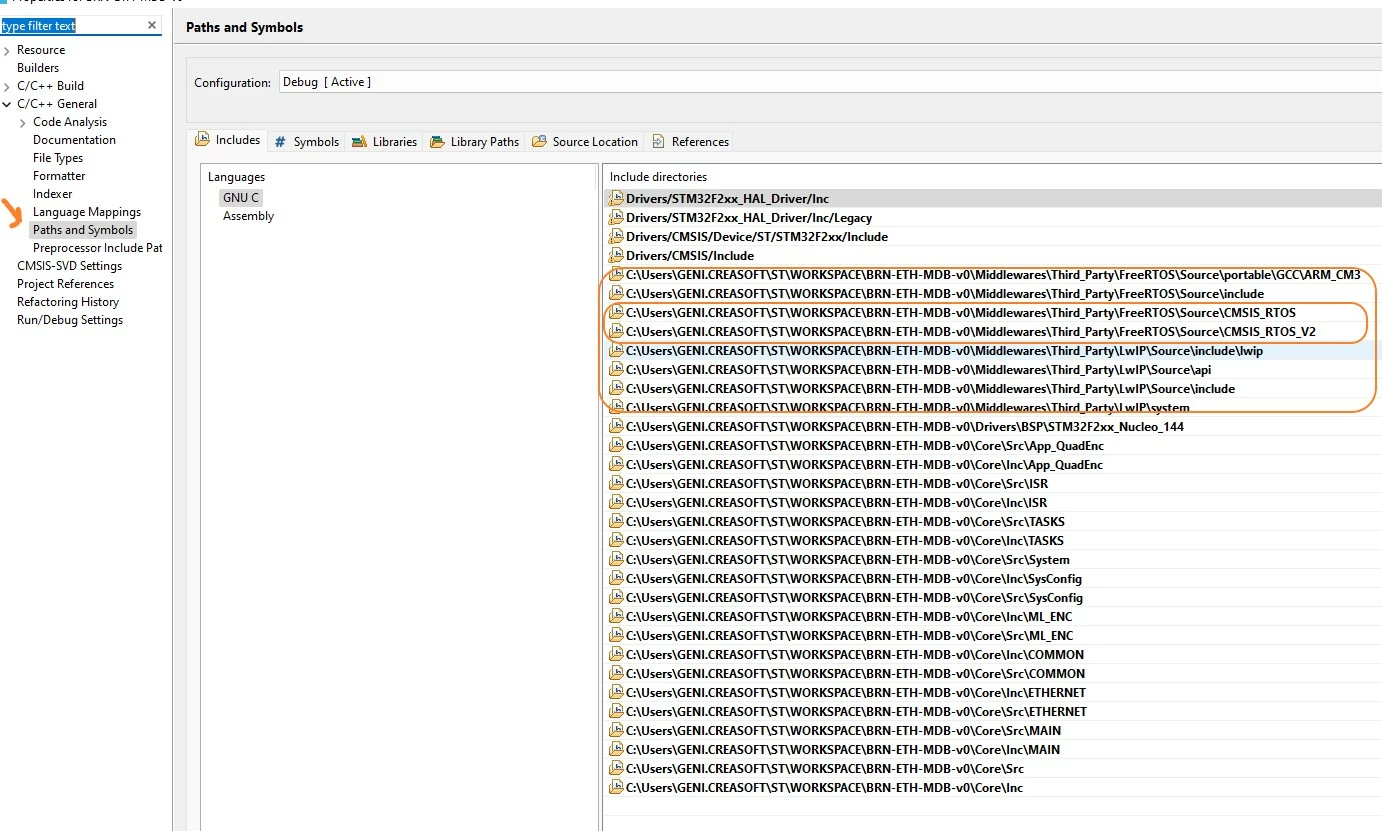Switch to the References tab
Viewport: 1382px width, 831px height.
coord(690,142)
